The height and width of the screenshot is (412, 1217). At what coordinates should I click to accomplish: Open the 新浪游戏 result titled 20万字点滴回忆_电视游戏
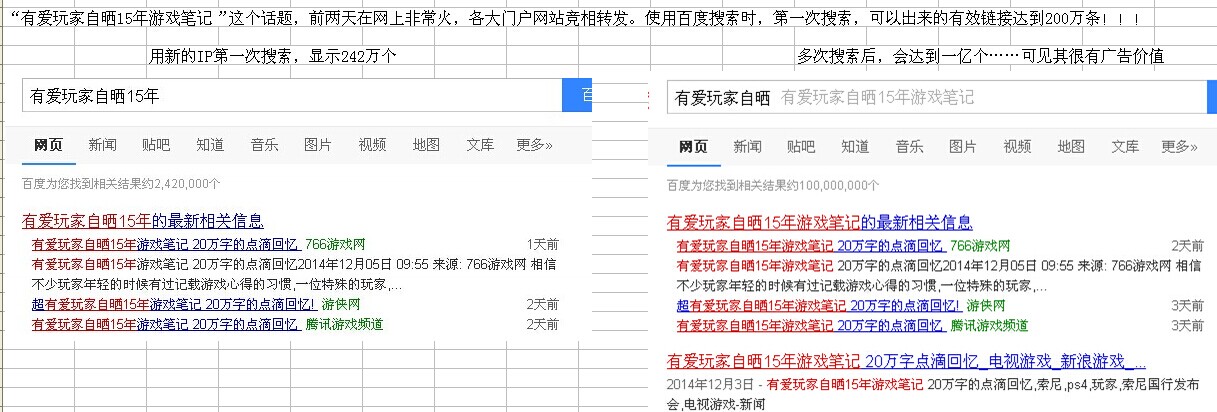(906, 361)
